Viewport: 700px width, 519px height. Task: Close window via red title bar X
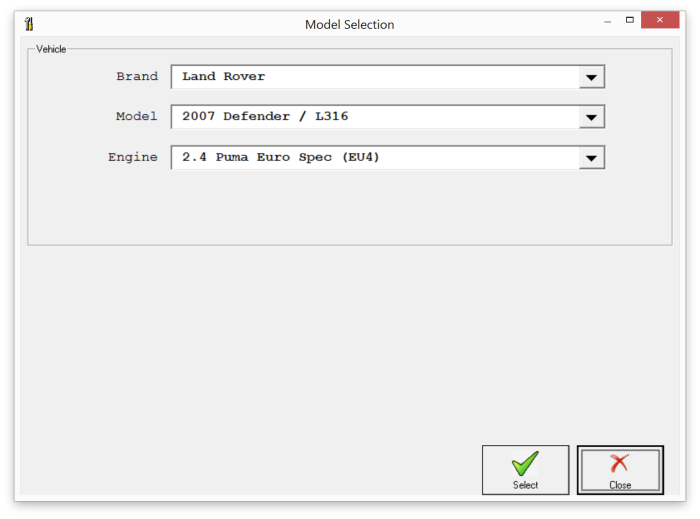tap(660, 20)
